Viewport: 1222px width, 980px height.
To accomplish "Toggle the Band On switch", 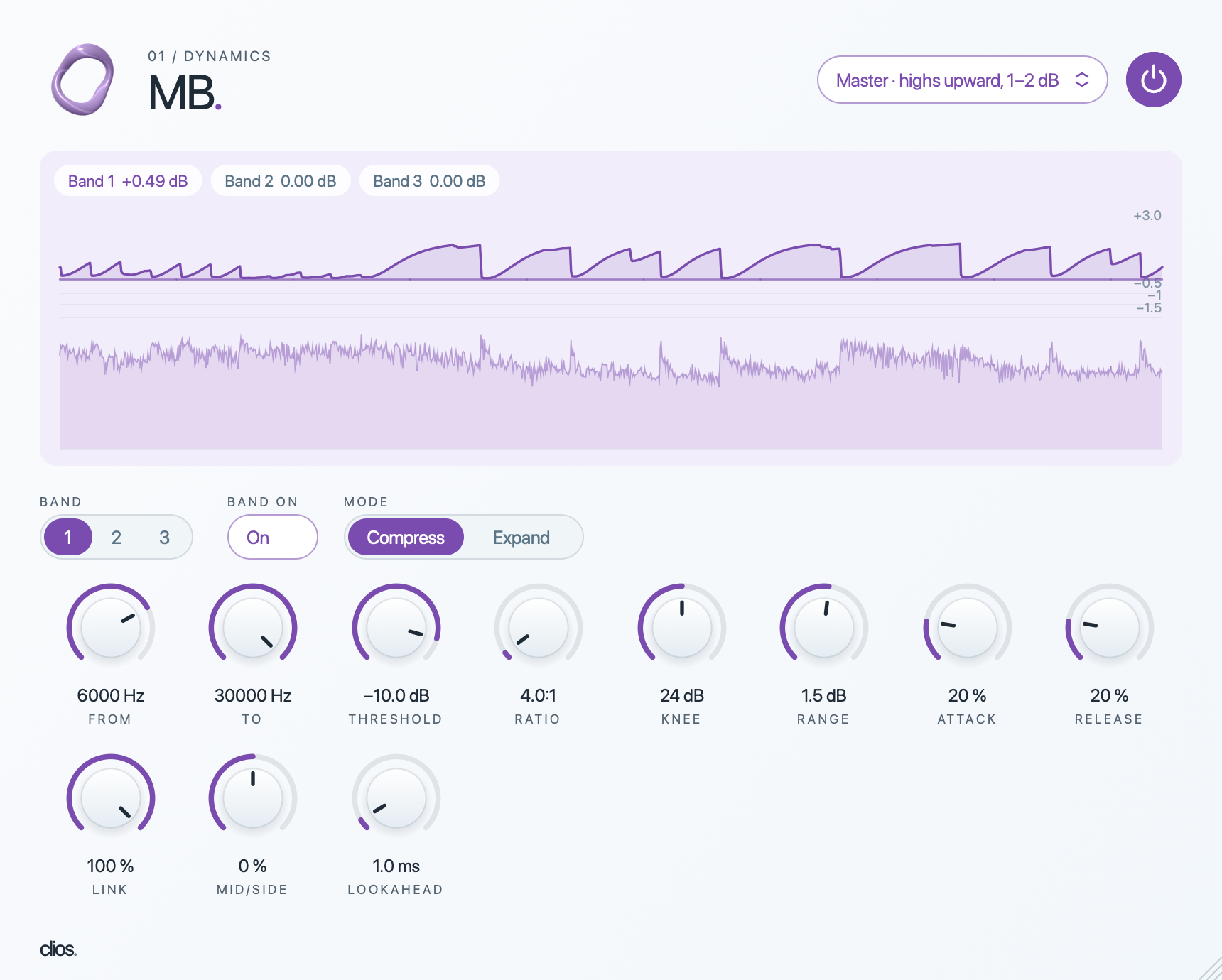I will (x=272, y=537).
